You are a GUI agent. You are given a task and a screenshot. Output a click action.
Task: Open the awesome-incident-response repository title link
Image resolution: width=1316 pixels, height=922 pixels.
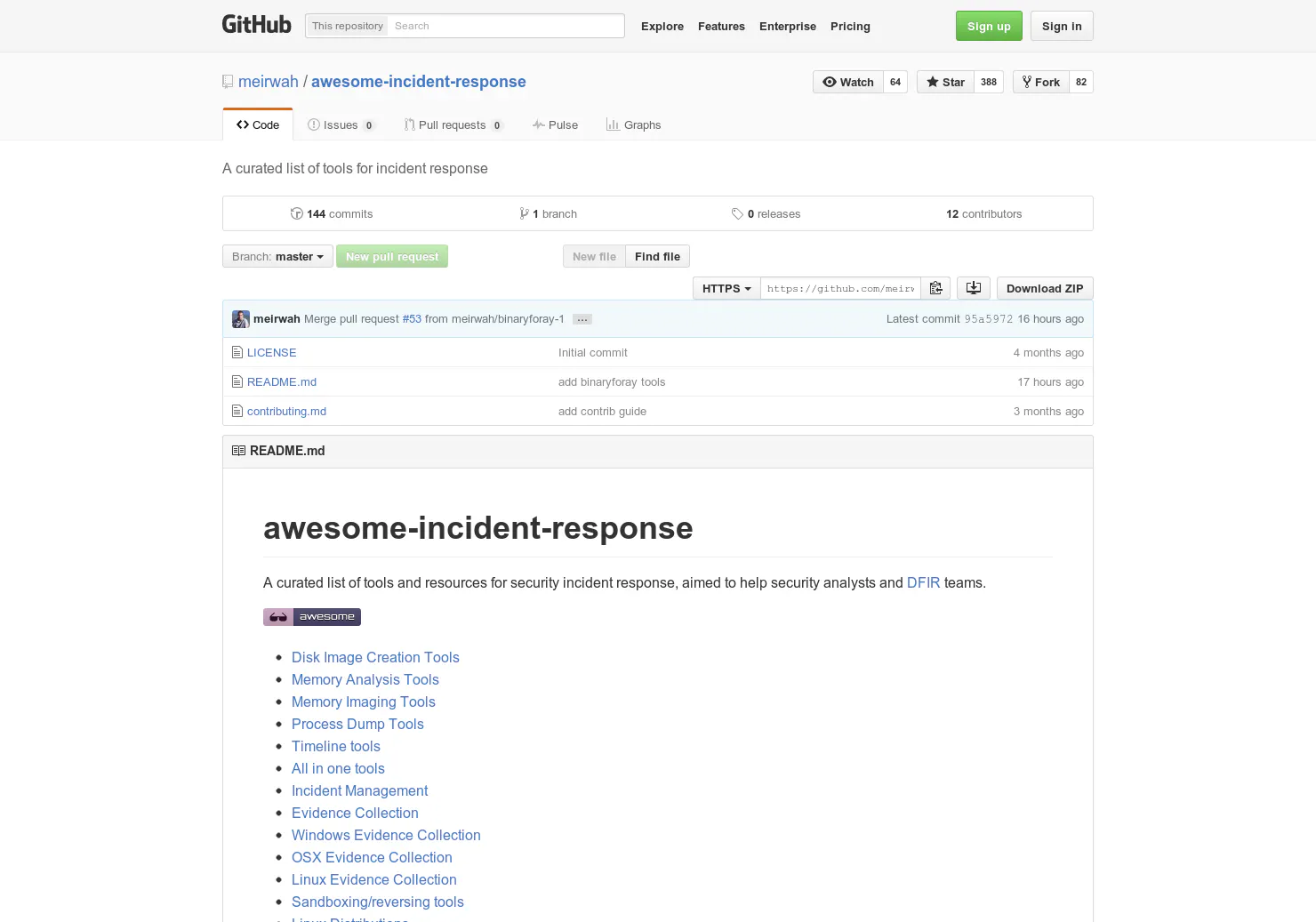click(419, 82)
